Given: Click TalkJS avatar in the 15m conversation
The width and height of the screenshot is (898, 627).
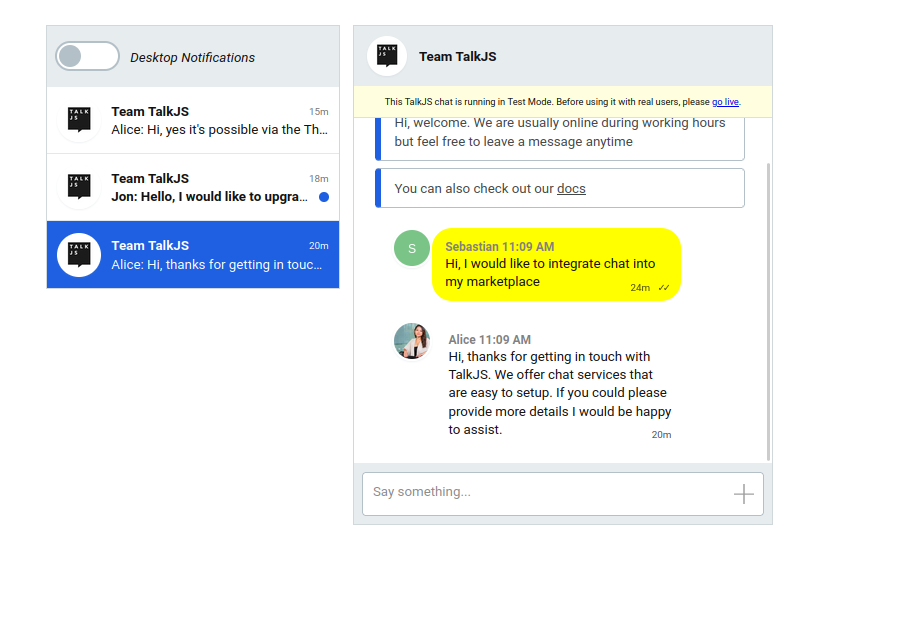Looking at the screenshot, I should coord(79,120).
